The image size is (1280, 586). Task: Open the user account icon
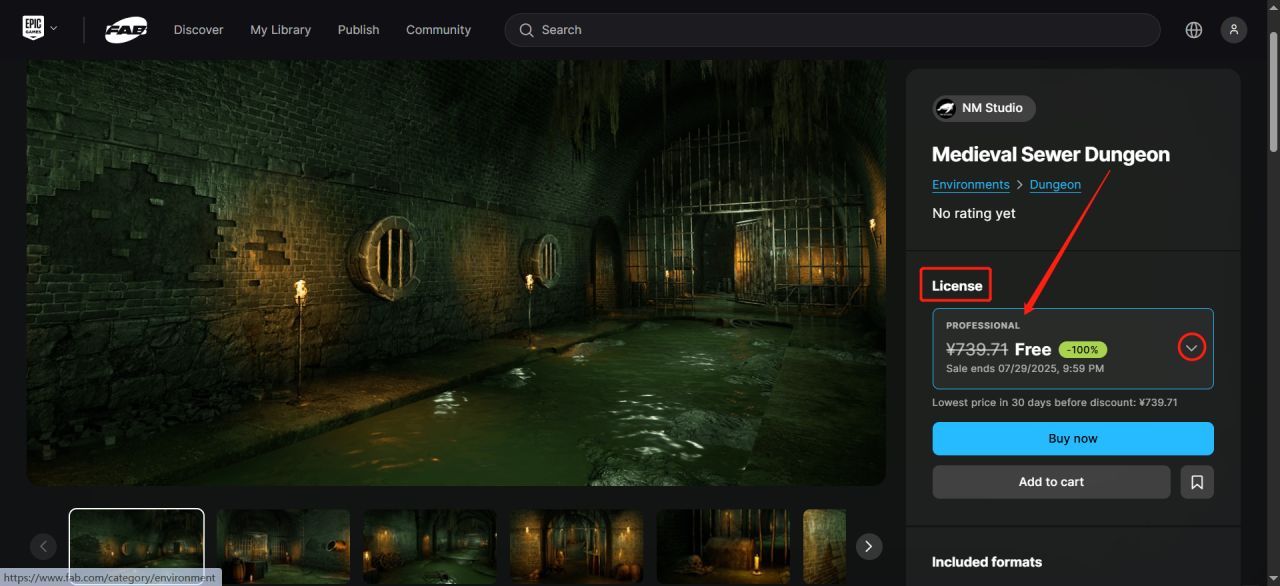click(x=1234, y=30)
